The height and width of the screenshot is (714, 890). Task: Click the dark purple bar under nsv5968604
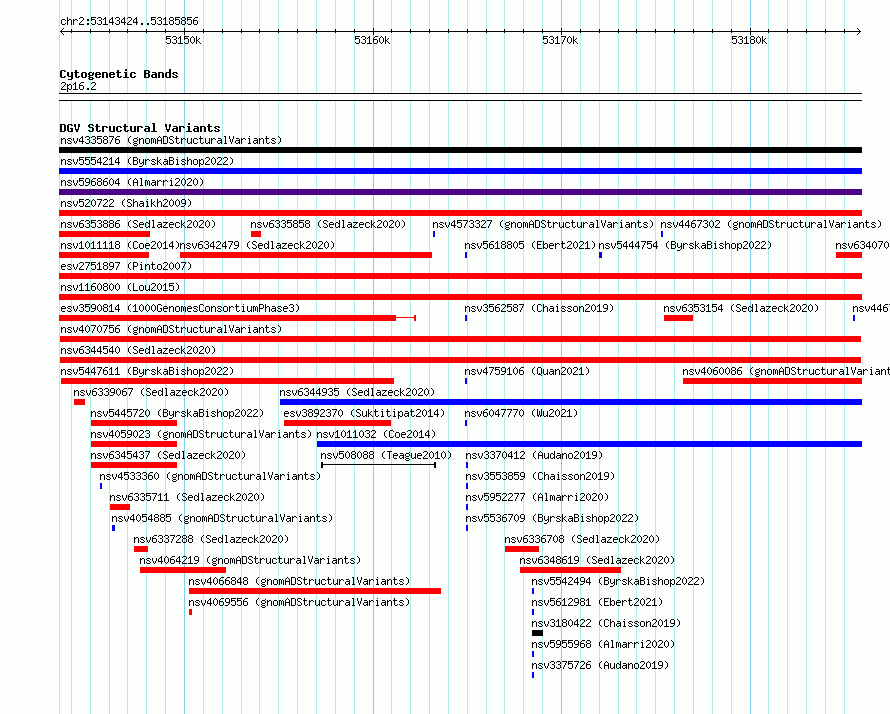460,192
